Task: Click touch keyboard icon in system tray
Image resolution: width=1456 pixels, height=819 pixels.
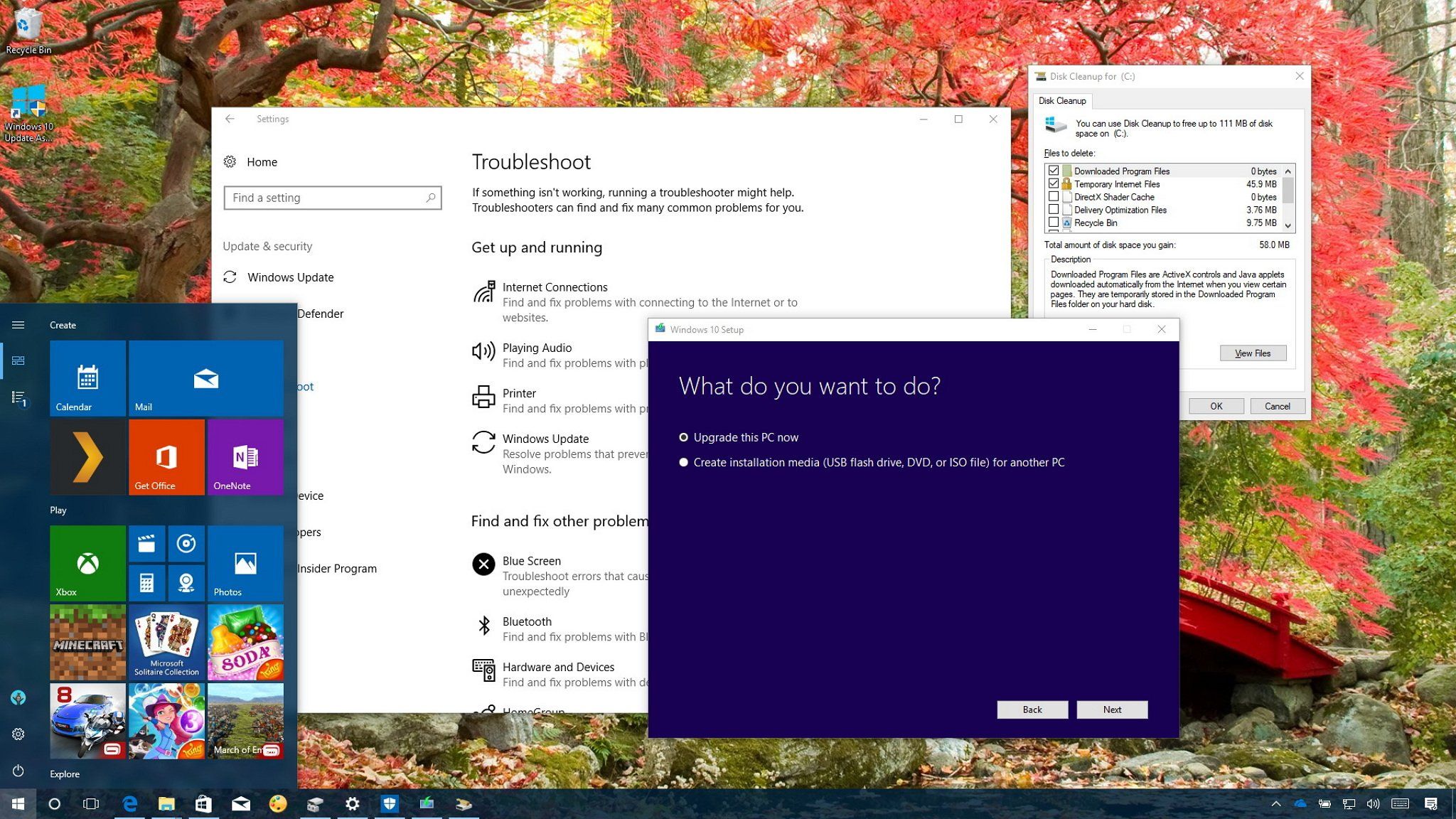Action: [x=1400, y=804]
